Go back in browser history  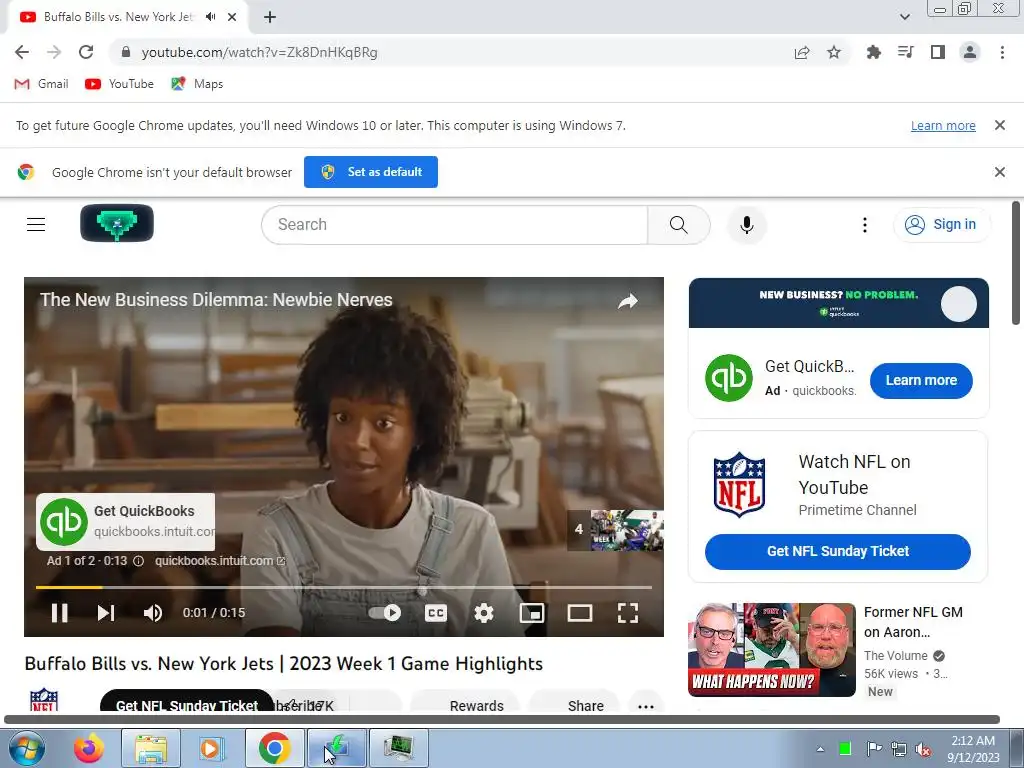[x=22, y=52]
